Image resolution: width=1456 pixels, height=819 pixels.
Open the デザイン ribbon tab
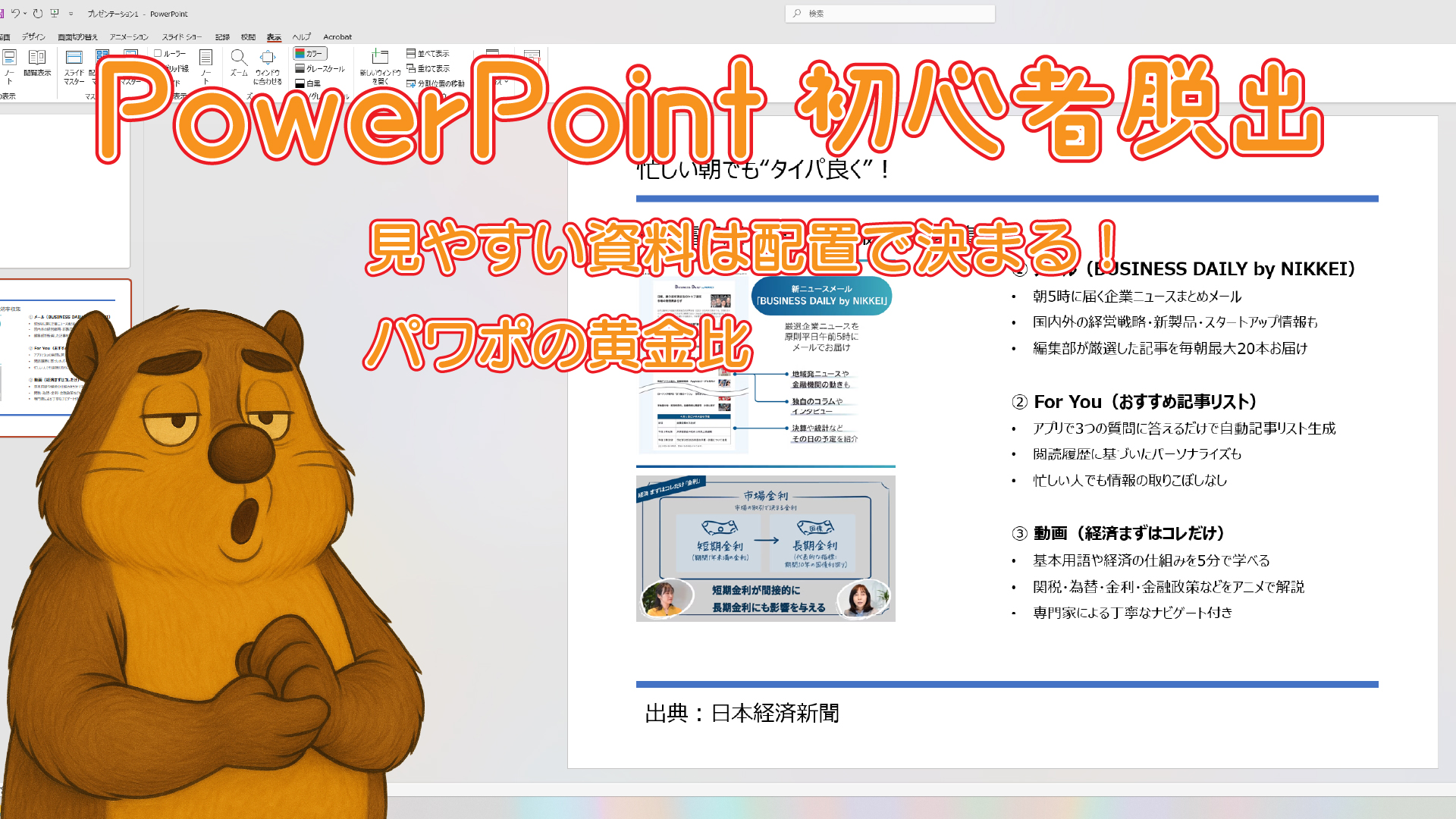pyautogui.click(x=33, y=36)
